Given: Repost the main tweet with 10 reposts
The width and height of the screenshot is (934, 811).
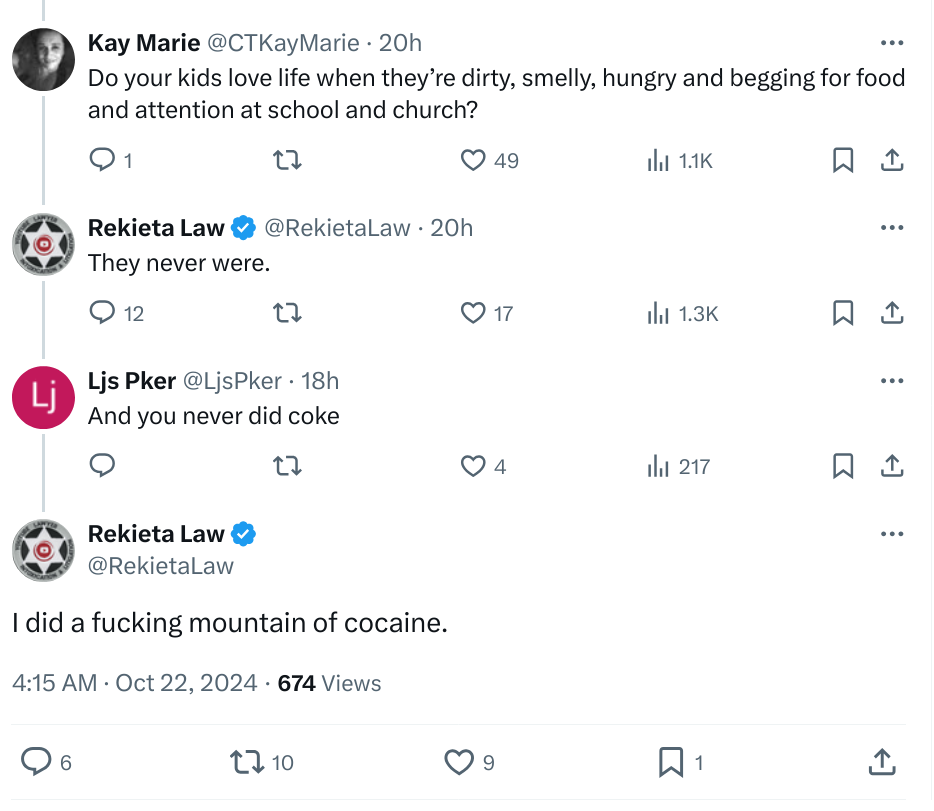Looking at the screenshot, I should [x=247, y=762].
